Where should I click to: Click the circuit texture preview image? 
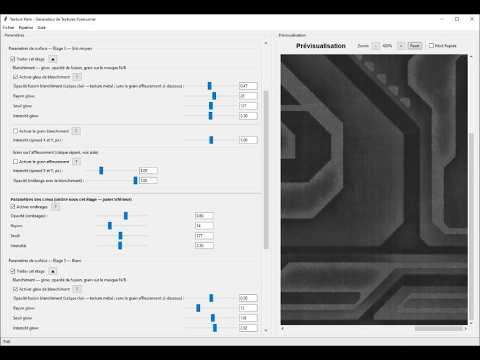(x=374, y=189)
